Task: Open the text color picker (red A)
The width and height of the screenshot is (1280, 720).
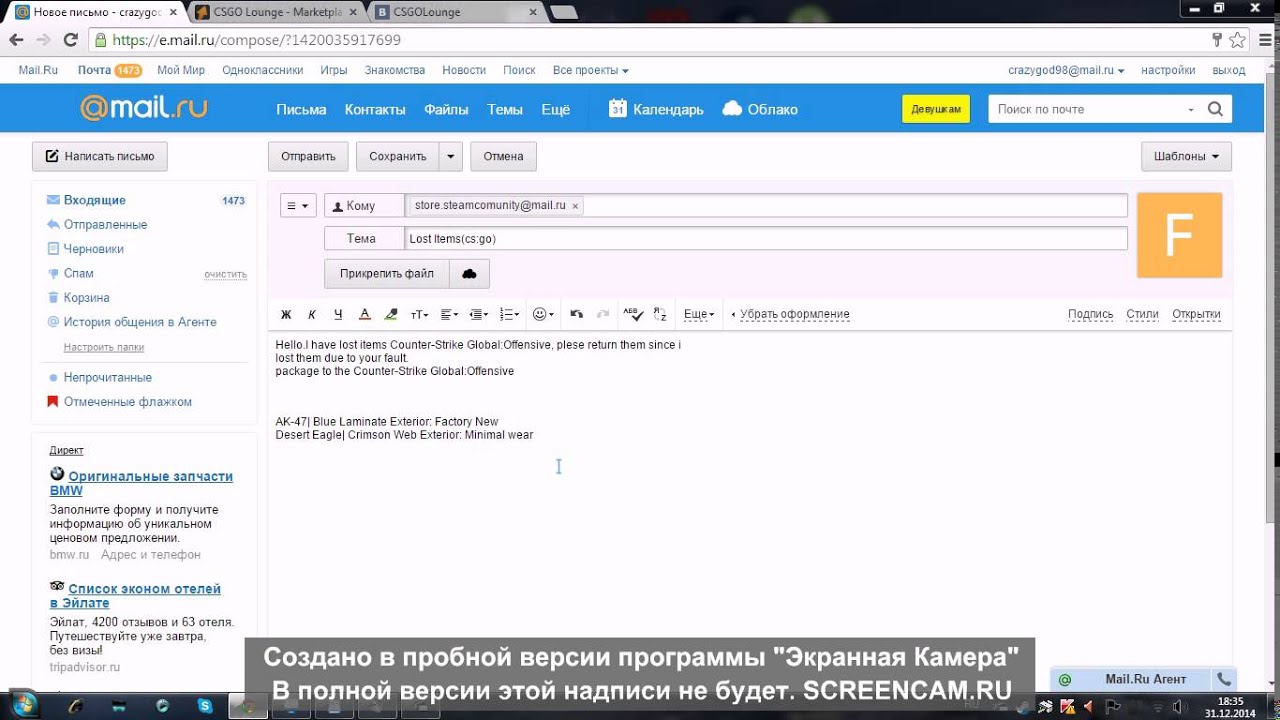Action: coord(365,314)
